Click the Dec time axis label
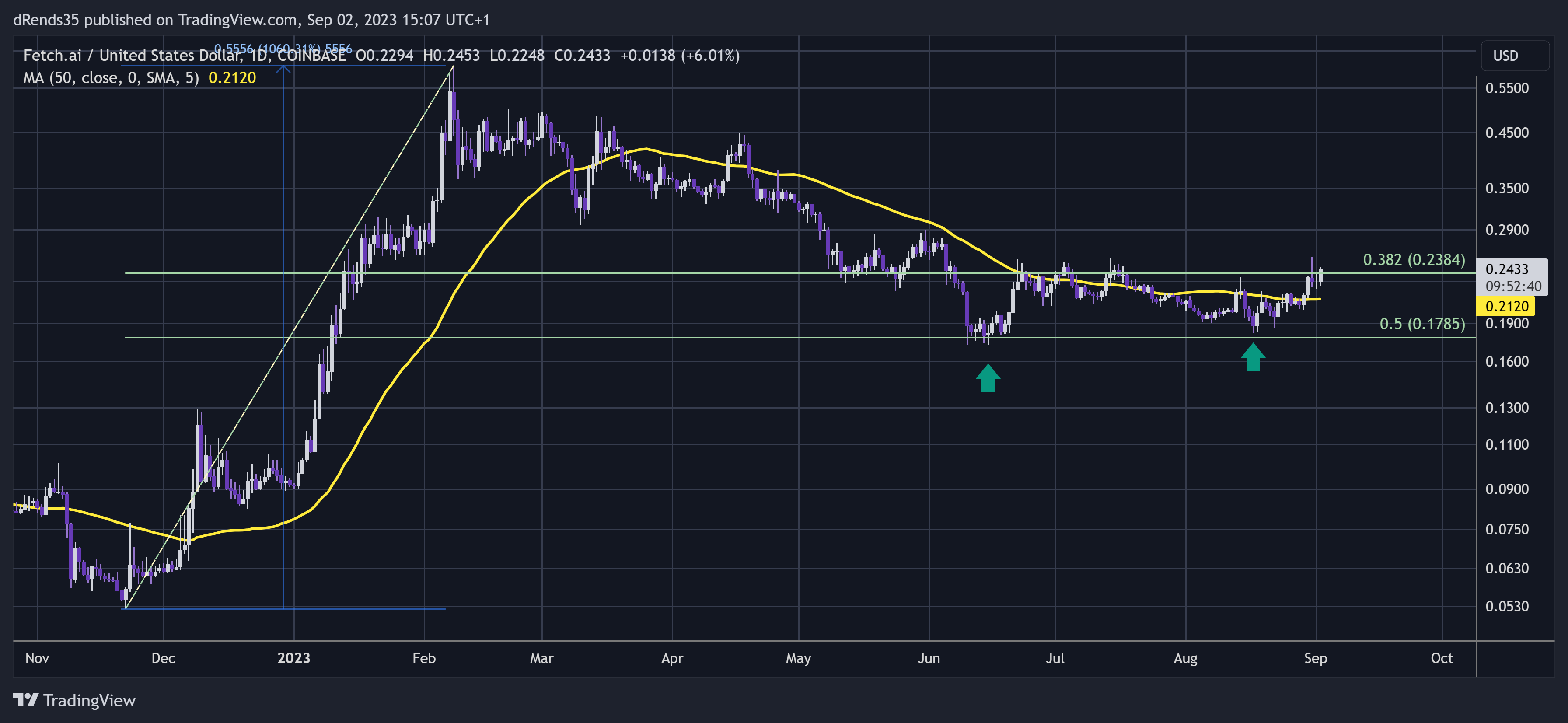This screenshot has height=723, width=1568. click(163, 659)
